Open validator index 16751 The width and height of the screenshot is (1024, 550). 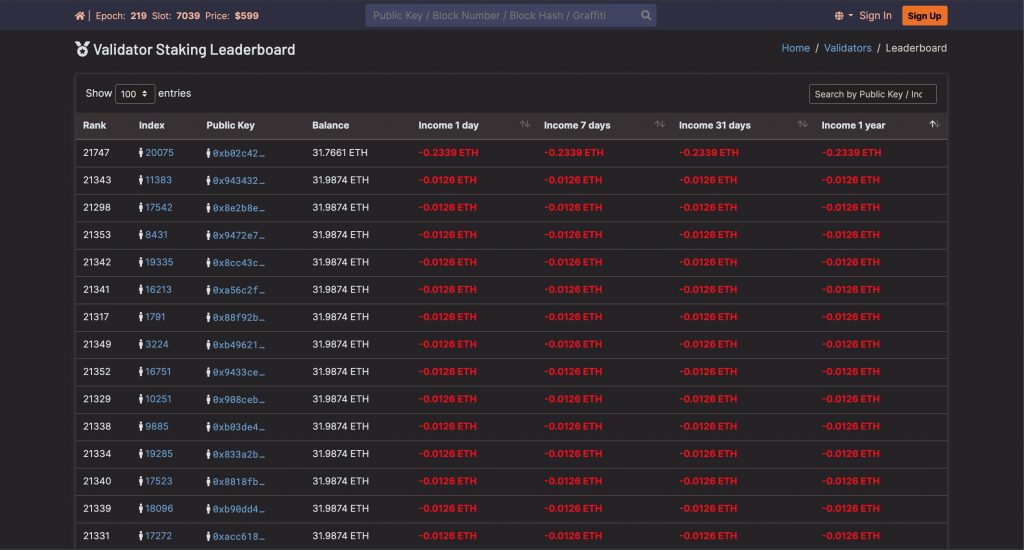tap(158, 372)
